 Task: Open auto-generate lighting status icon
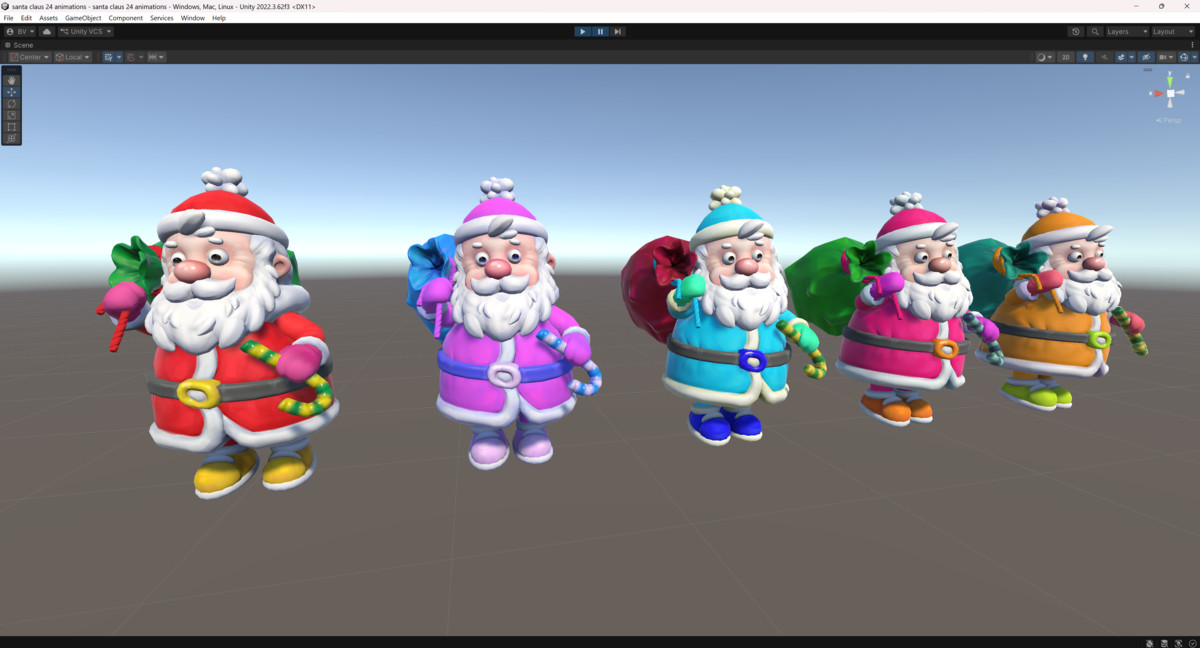(x=1178, y=643)
